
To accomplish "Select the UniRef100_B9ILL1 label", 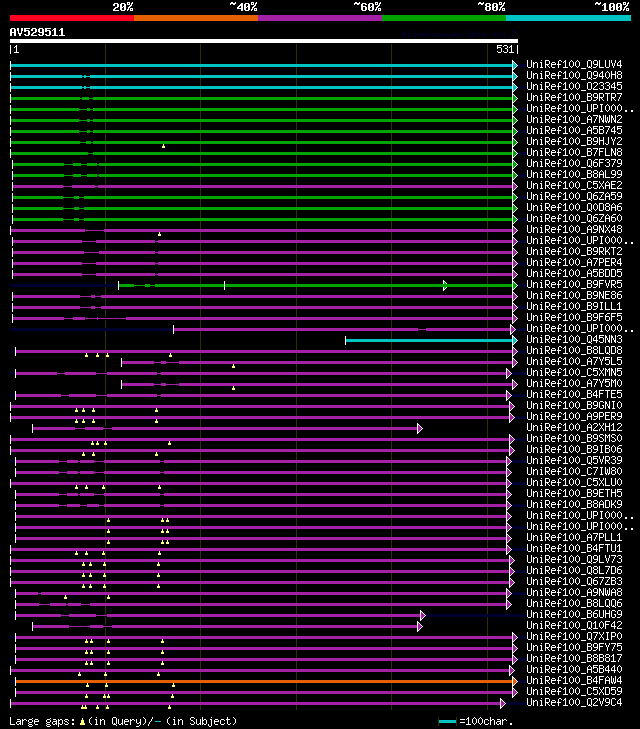I will [574, 306].
